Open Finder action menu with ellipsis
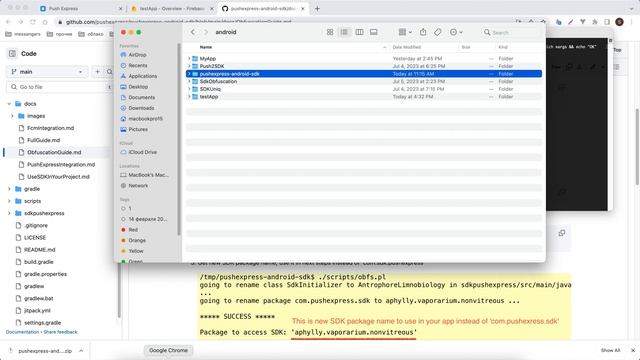 tap(456, 32)
